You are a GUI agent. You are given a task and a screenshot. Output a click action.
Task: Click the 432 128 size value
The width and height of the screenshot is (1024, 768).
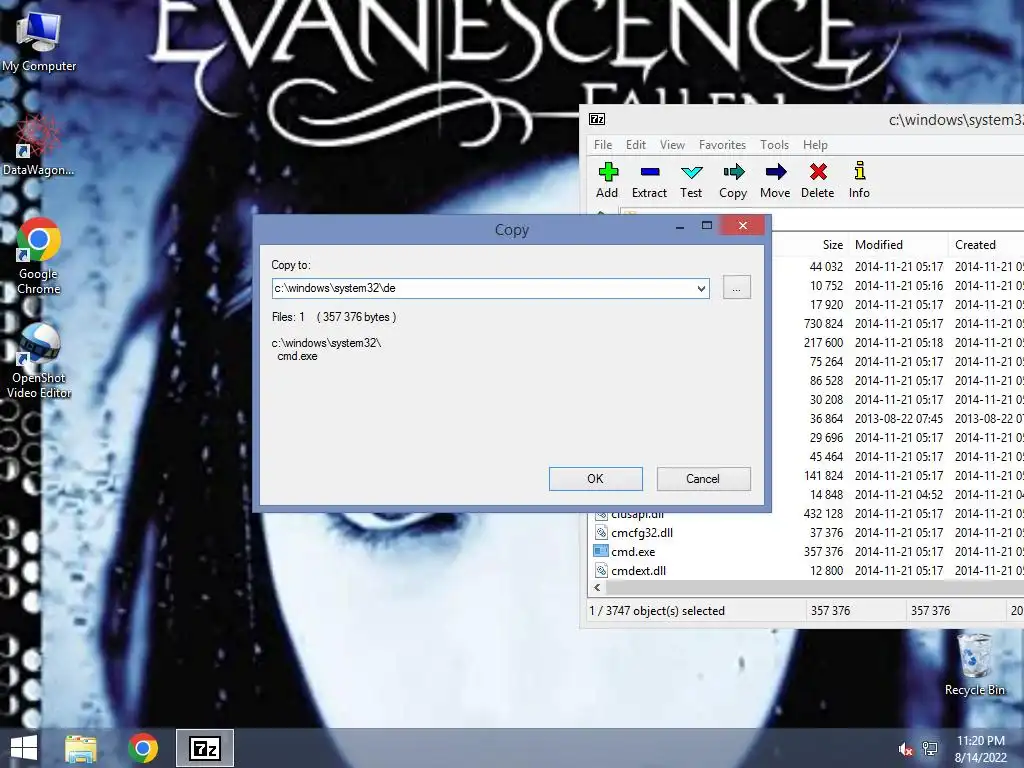(823, 514)
